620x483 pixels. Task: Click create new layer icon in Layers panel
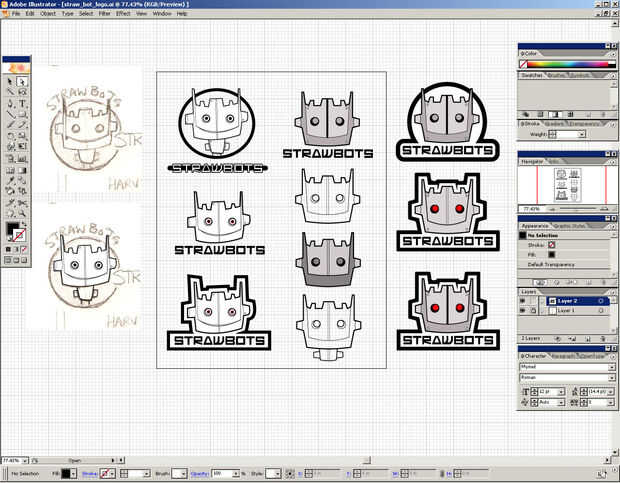(x=588, y=339)
